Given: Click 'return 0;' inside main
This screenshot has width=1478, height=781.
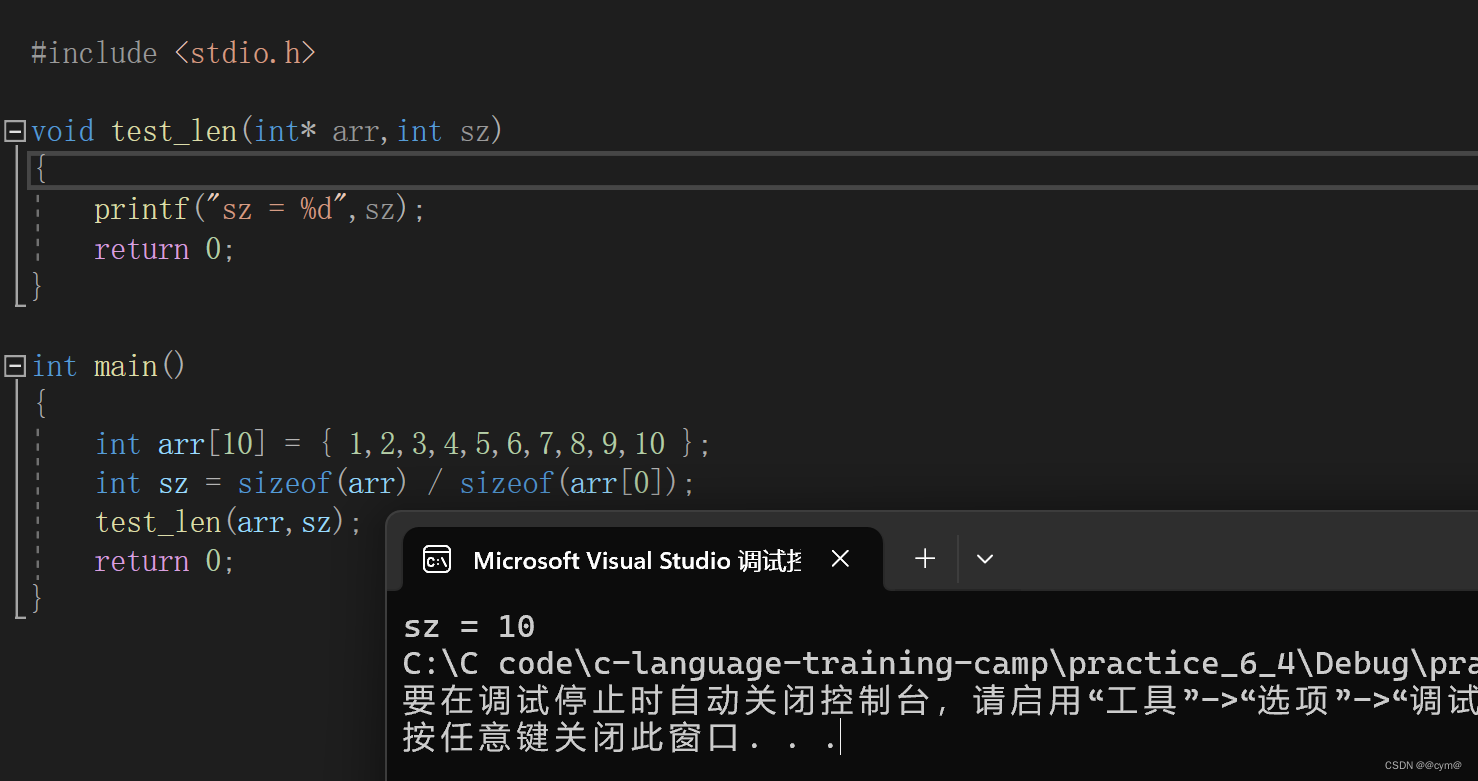Looking at the screenshot, I should [x=165, y=561].
